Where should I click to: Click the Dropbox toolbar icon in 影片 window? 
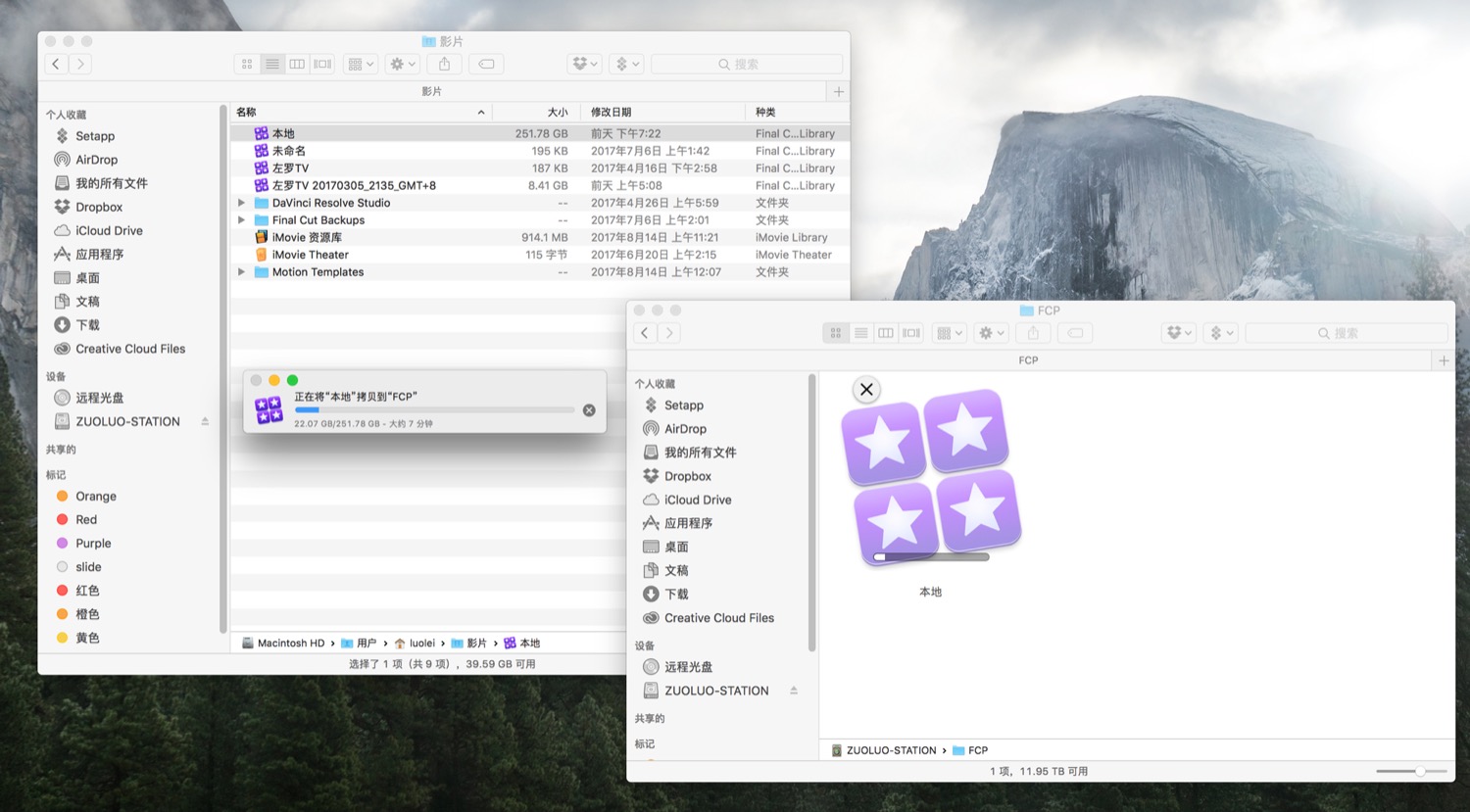coord(584,64)
